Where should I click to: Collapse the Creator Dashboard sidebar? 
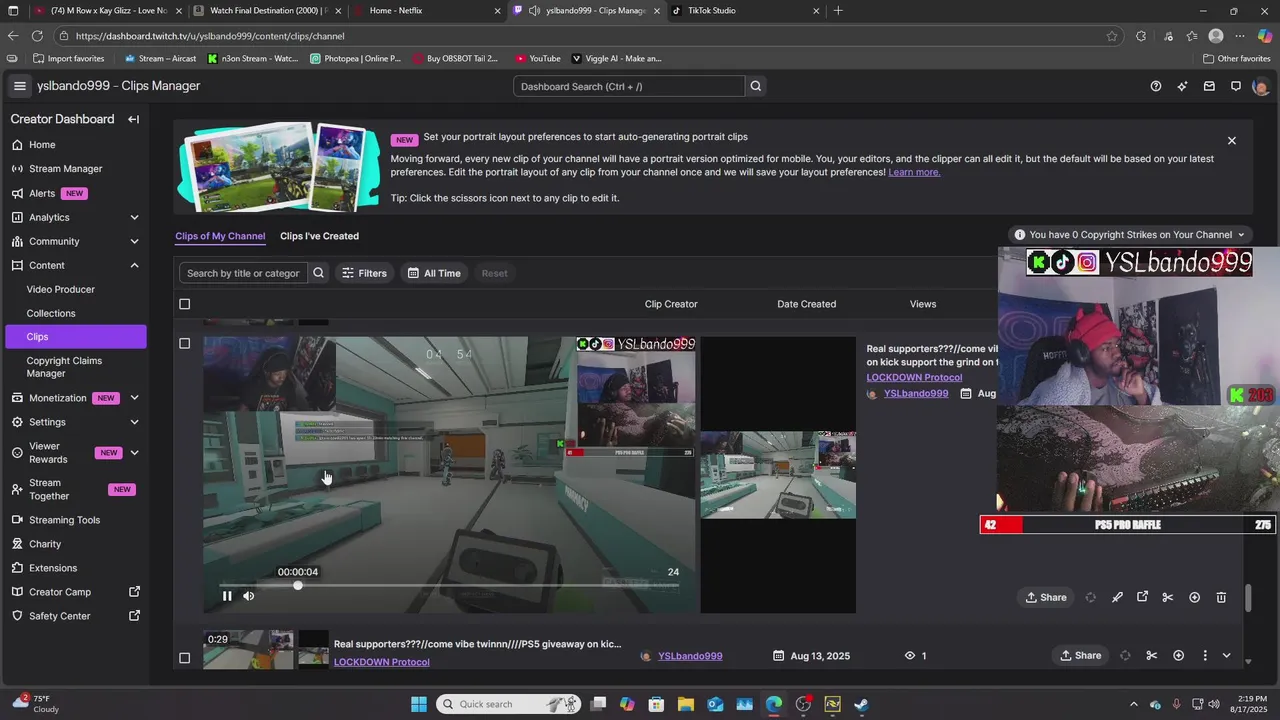[133, 119]
